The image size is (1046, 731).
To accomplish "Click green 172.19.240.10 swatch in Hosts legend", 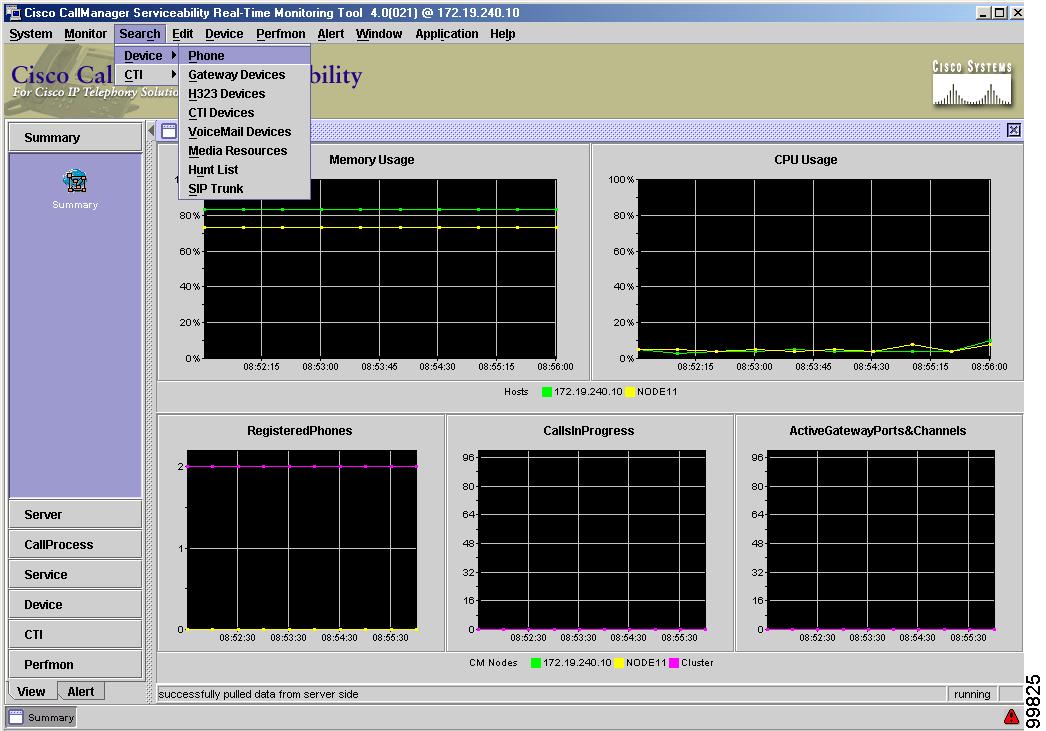I will (547, 392).
